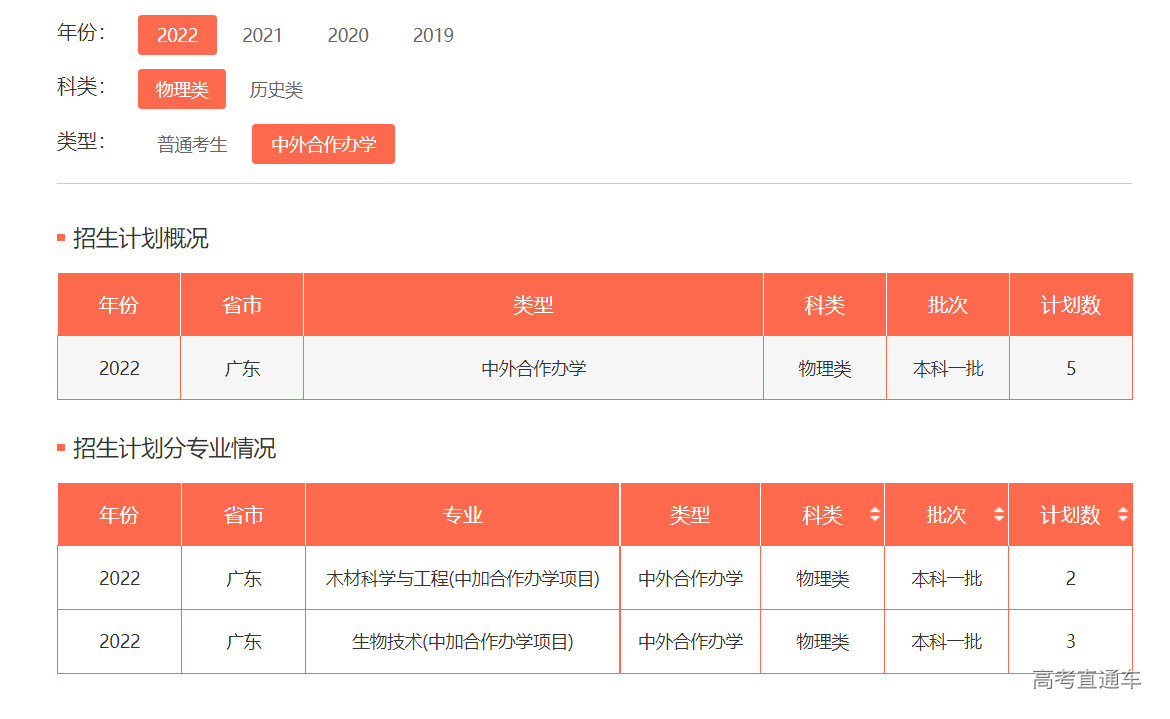Switch subject to 历史类
Viewport: 1170px width, 719px height.
point(276,90)
